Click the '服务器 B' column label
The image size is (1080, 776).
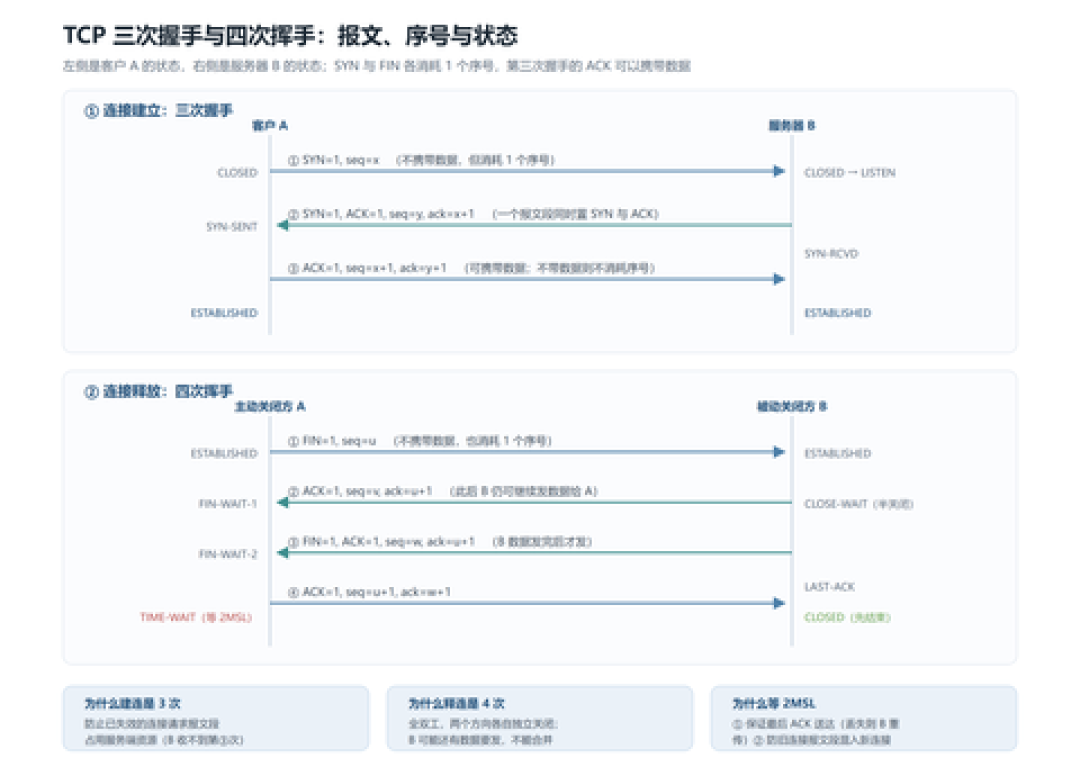coord(791,125)
